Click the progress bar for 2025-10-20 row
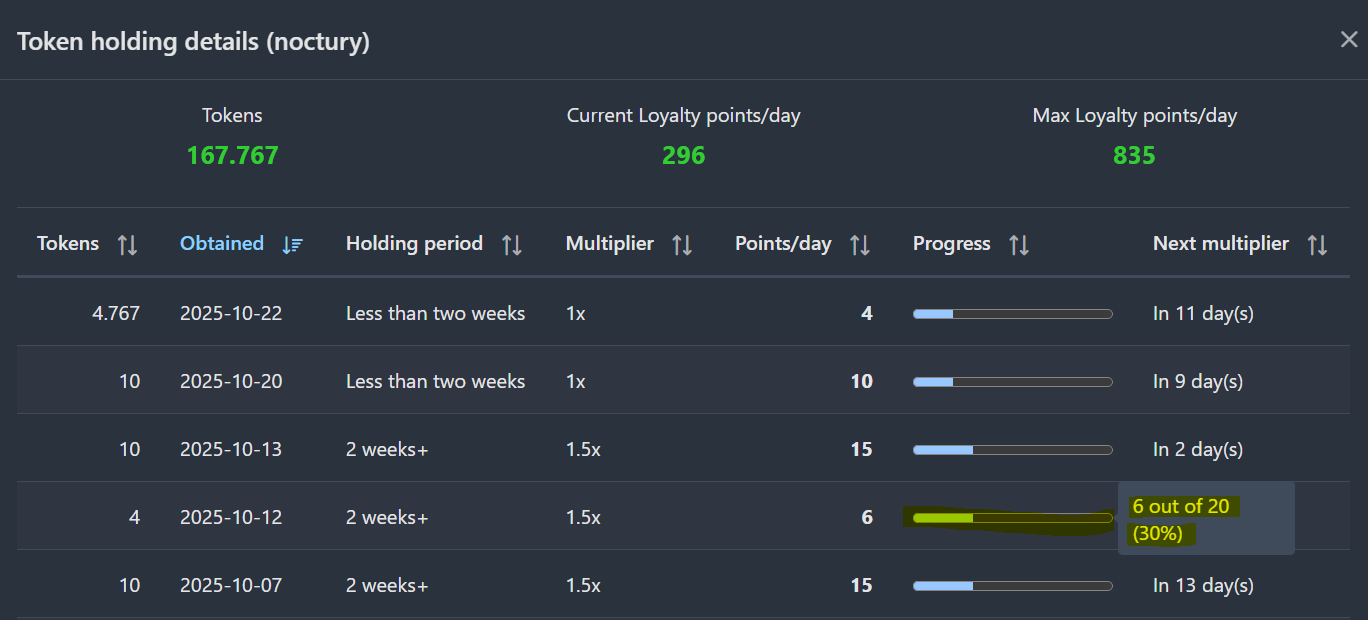This screenshot has width=1368, height=620. pos(1012,382)
